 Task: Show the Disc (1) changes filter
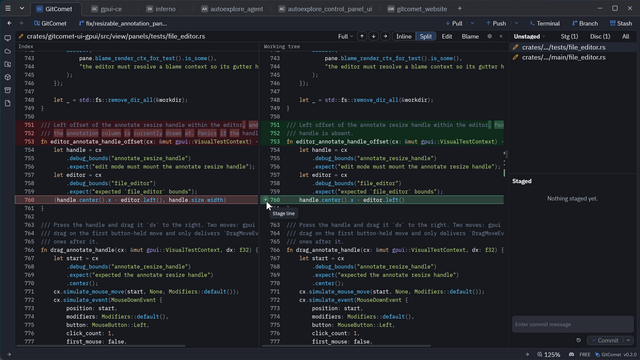(600, 36)
